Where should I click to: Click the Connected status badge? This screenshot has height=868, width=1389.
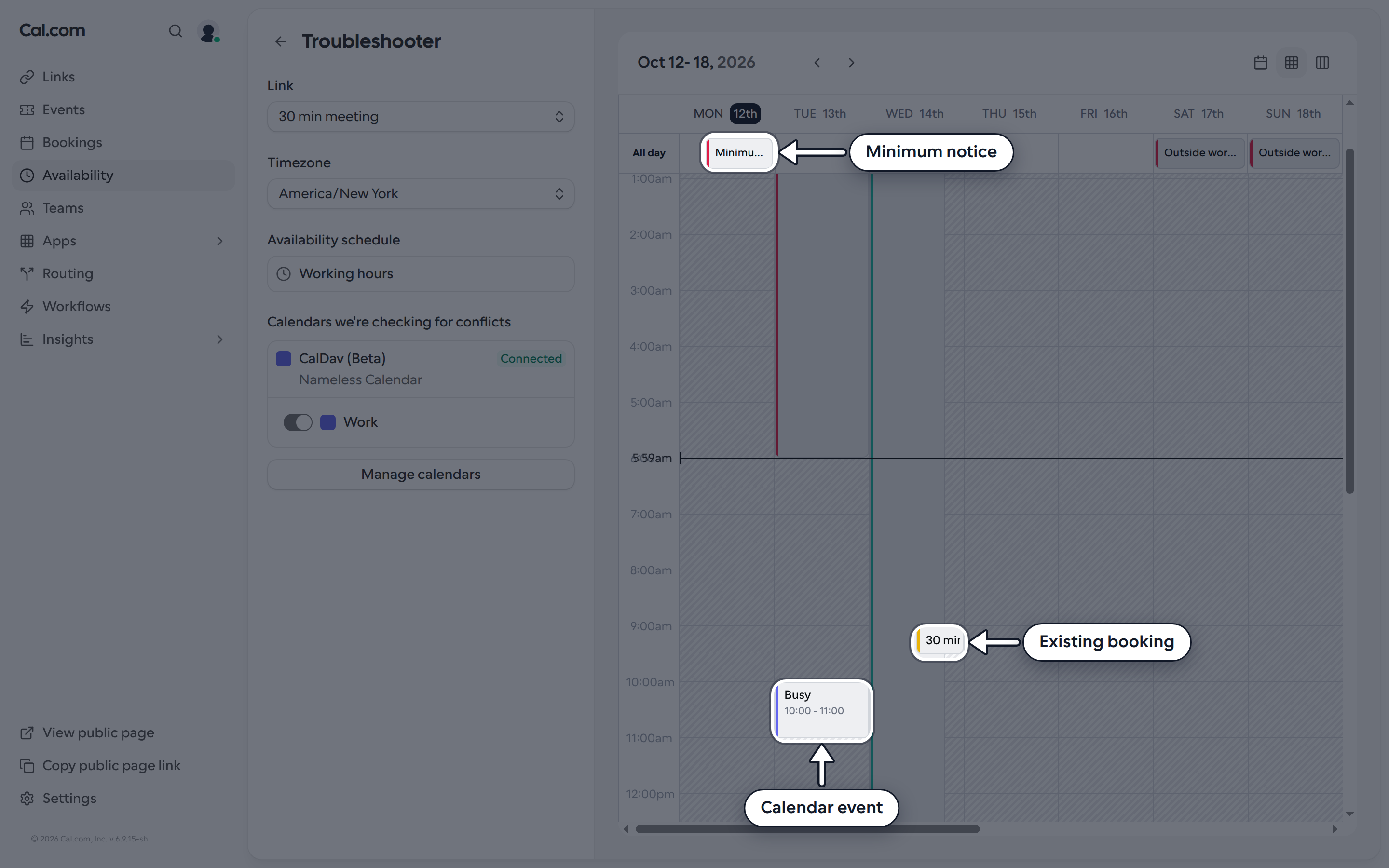tap(531, 359)
